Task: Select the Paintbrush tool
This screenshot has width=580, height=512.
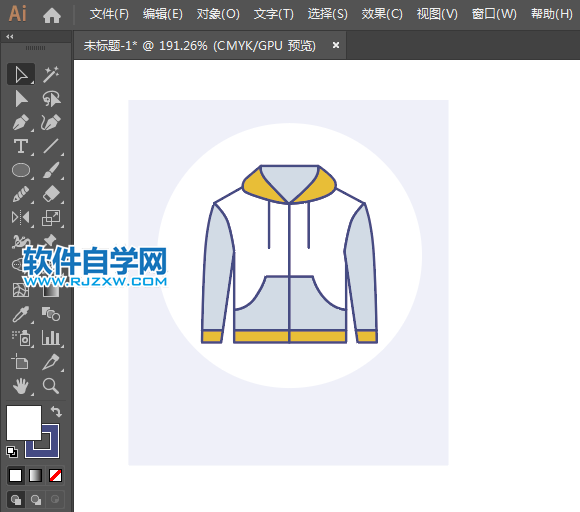Action: point(51,171)
